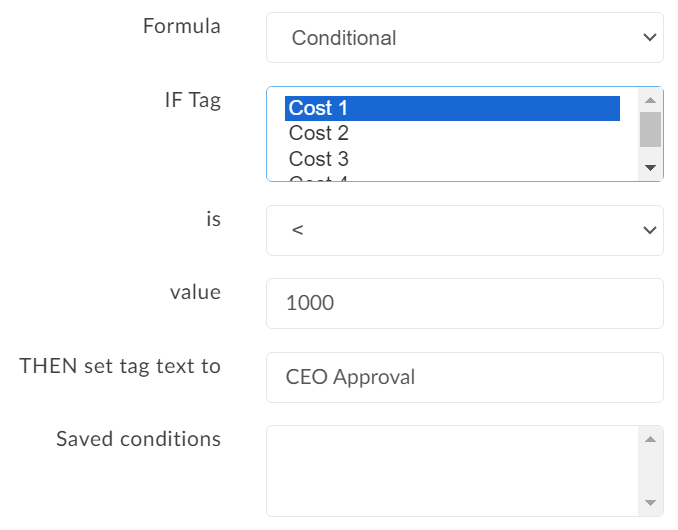Screen dimensions: 678x530
Task: Click the Formula field label
Action: 182,26
